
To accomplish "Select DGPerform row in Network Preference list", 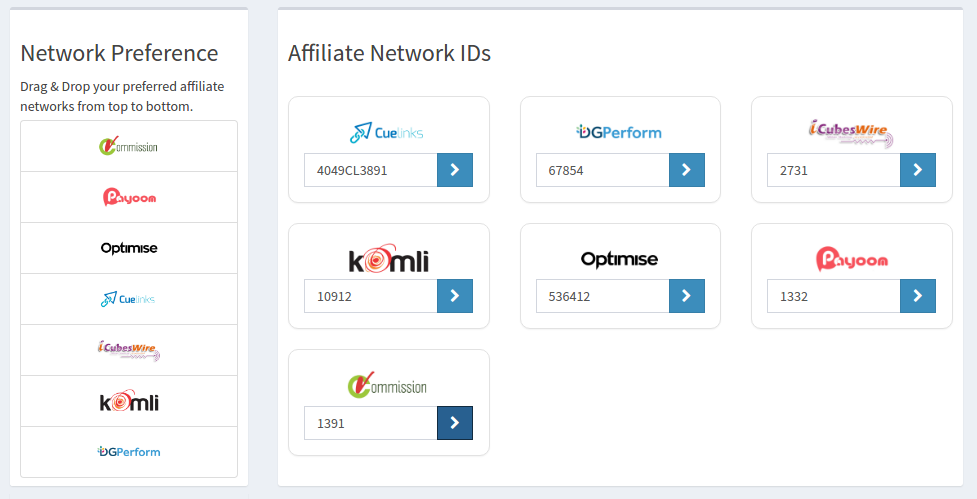I will coord(129,452).
